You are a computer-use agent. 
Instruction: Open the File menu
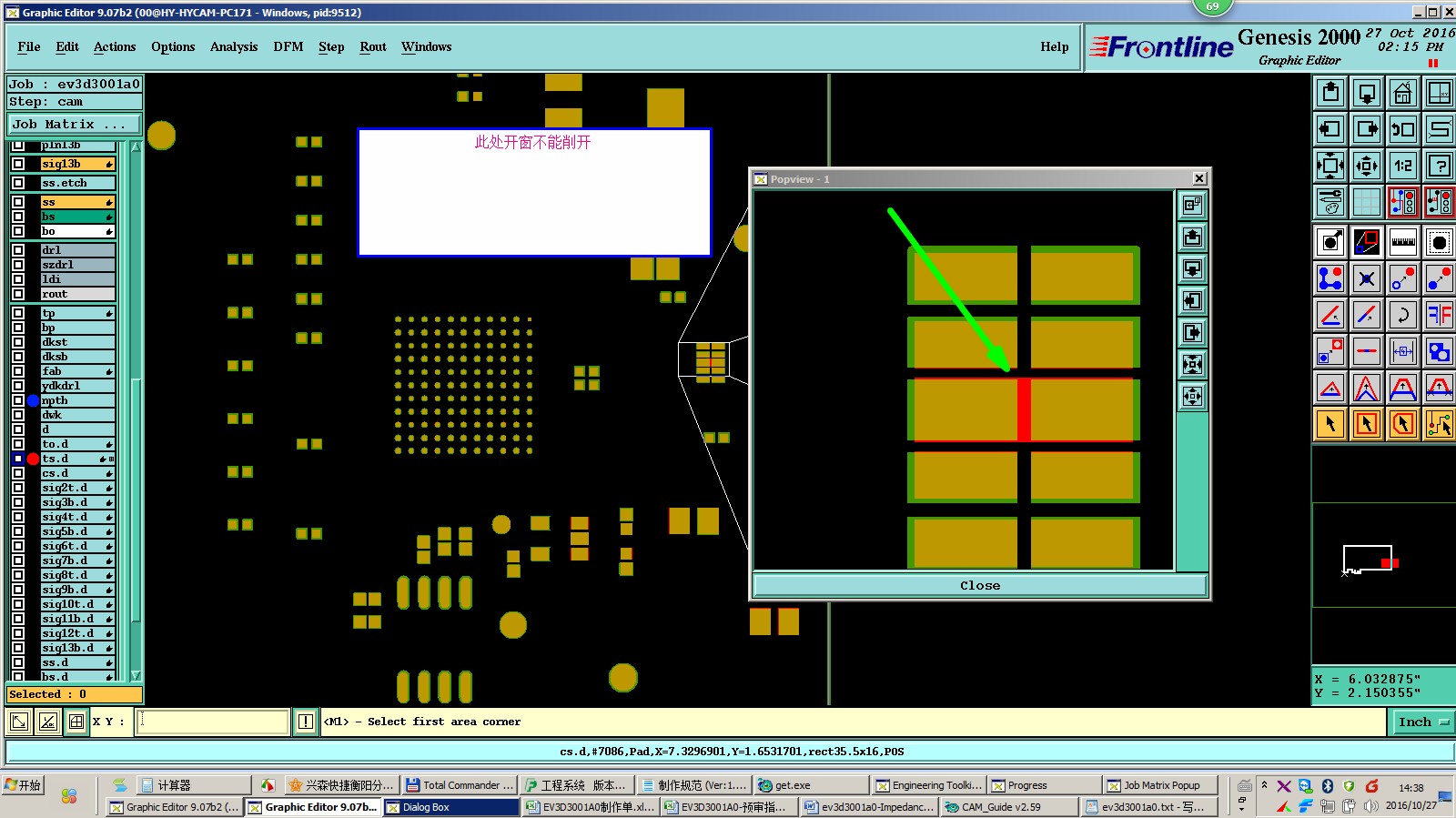pos(29,46)
